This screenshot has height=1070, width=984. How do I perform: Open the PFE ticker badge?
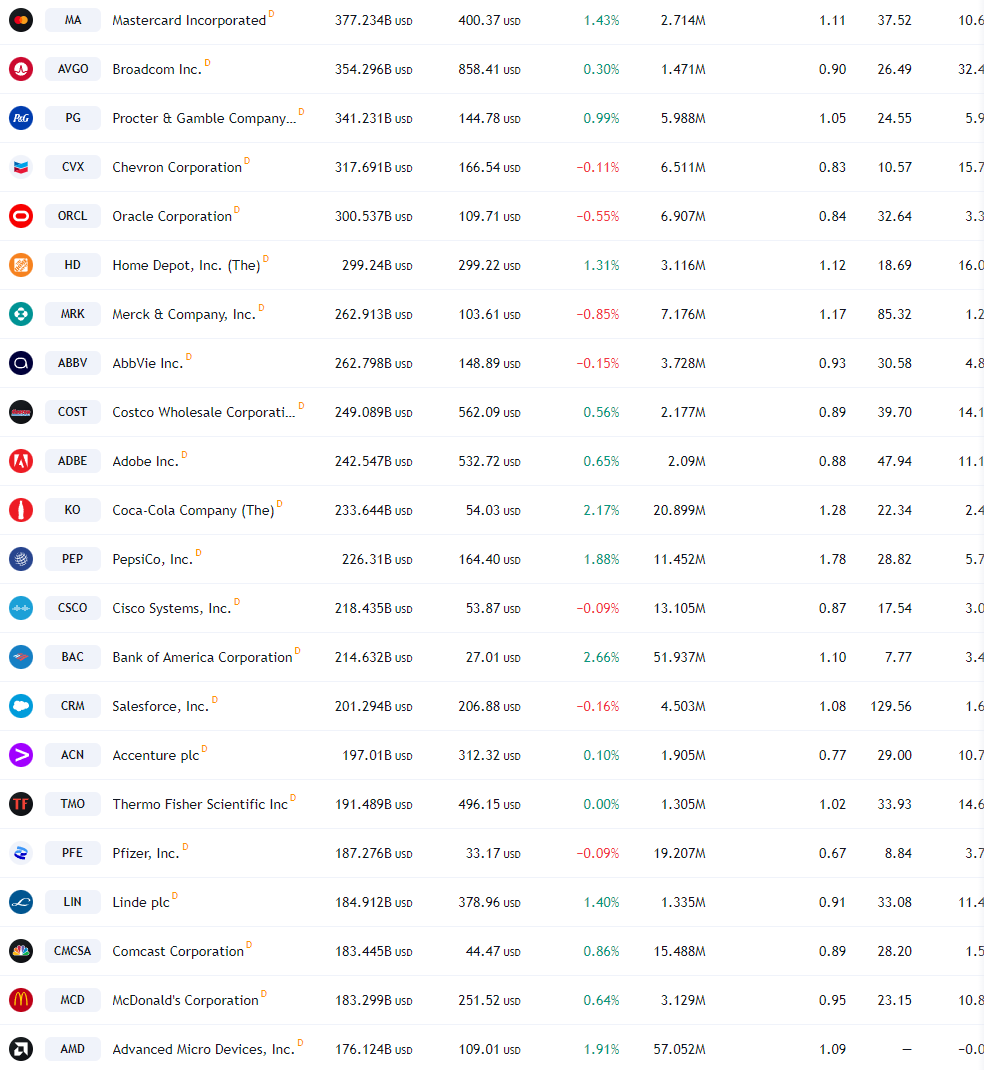pyautogui.click(x=72, y=853)
